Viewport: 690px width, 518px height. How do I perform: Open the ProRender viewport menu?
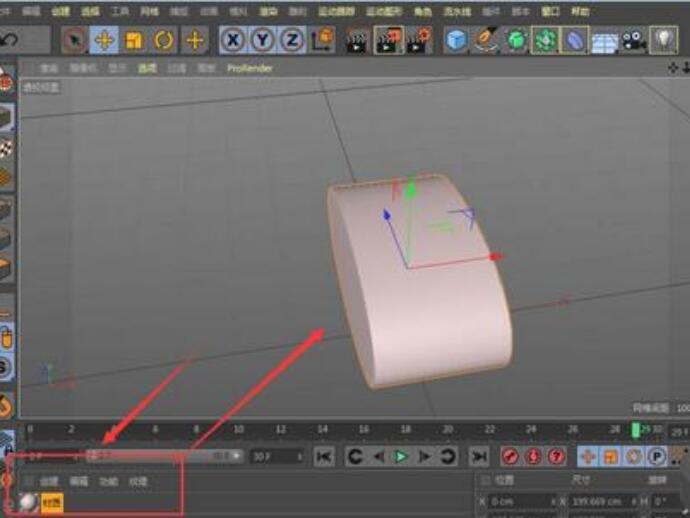coord(249,68)
